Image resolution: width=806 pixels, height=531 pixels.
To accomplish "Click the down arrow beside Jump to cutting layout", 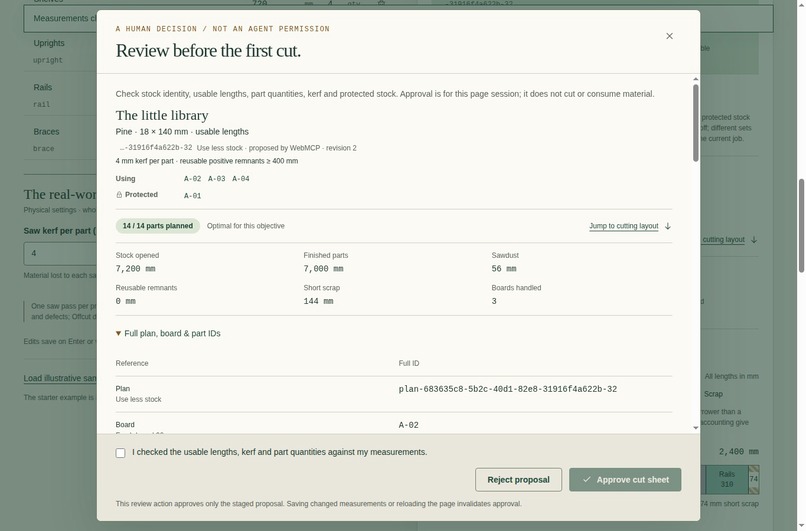I will [668, 226].
